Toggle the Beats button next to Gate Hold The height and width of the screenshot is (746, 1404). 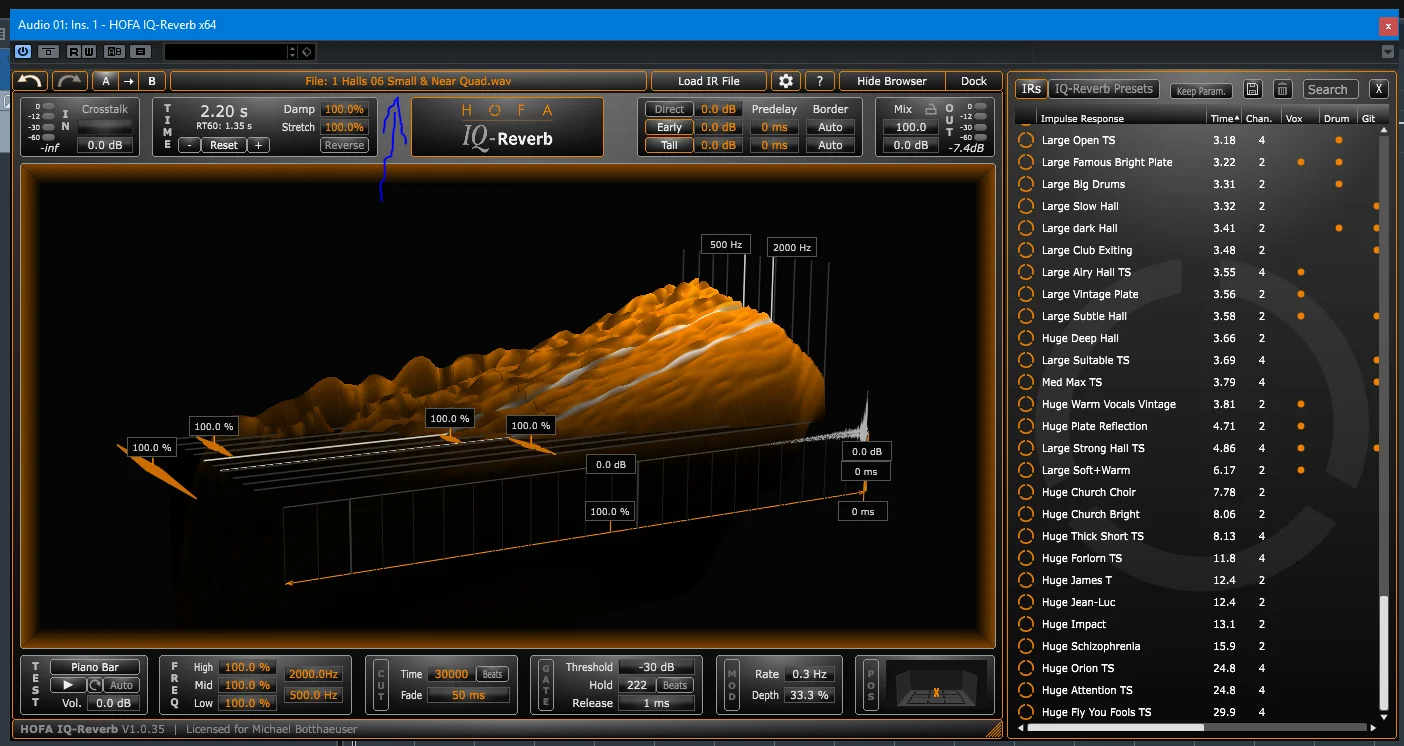pos(675,685)
